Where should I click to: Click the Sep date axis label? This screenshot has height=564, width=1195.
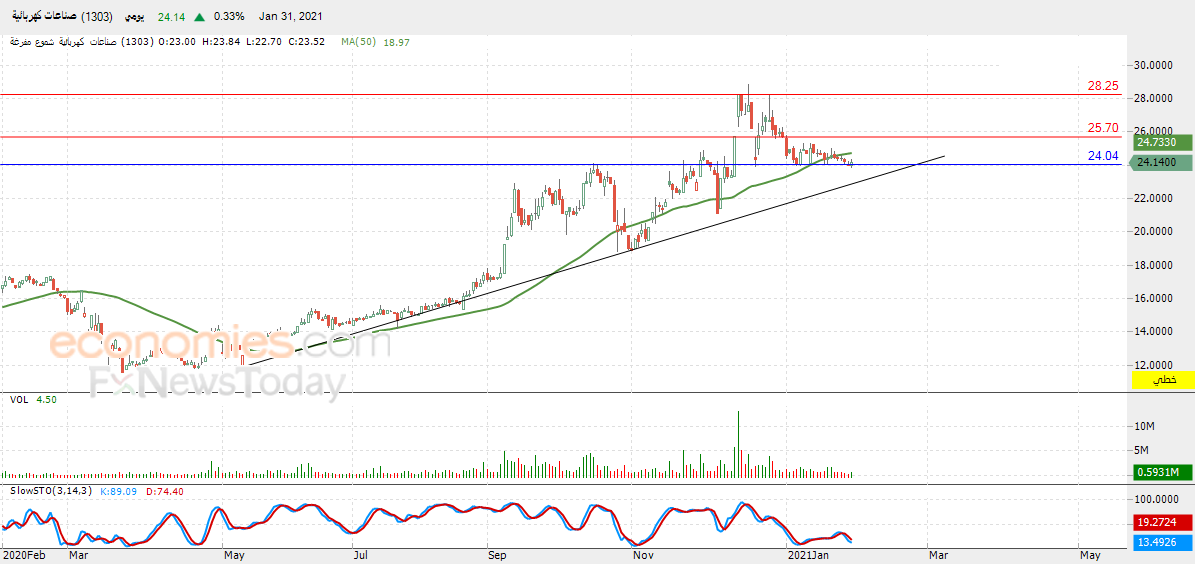[496, 557]
